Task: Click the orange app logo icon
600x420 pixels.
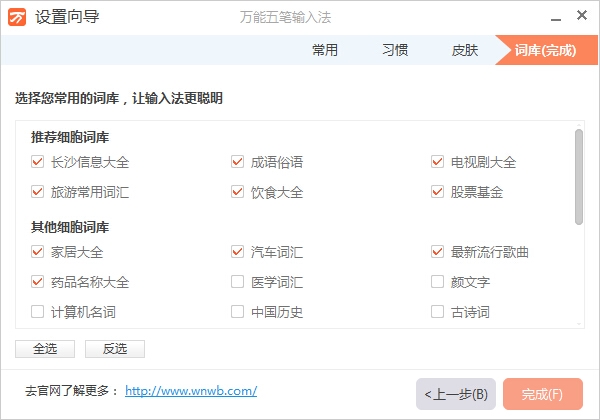Action: tap(17, 17)
